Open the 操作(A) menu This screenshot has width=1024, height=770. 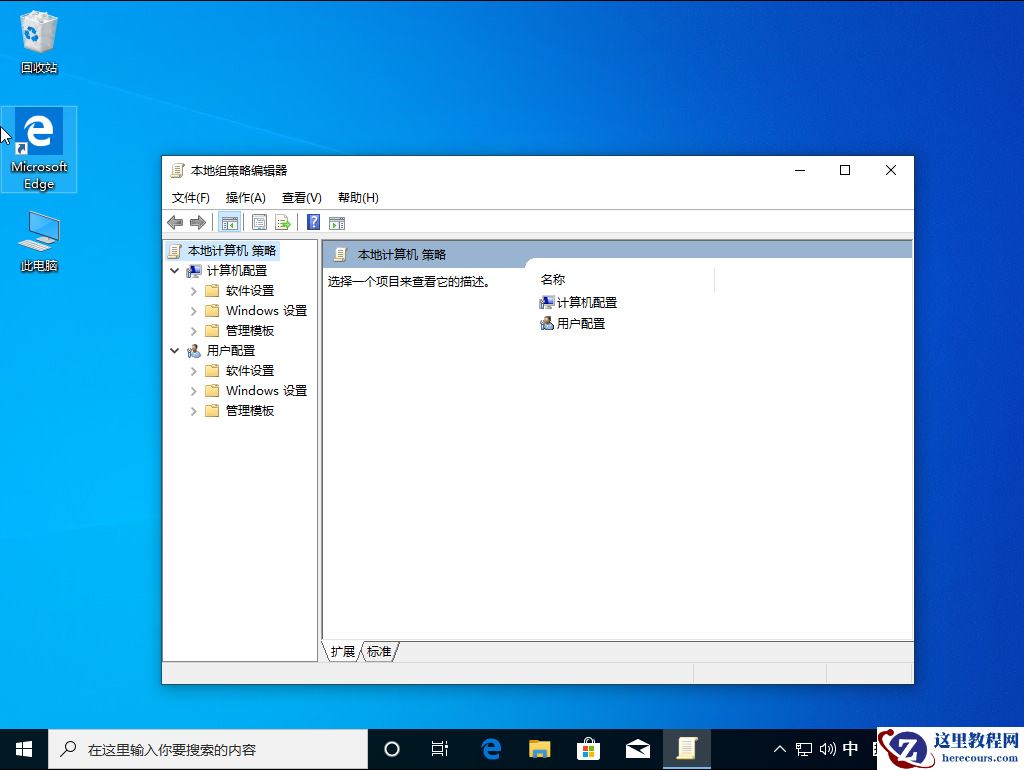click(246, 197)
